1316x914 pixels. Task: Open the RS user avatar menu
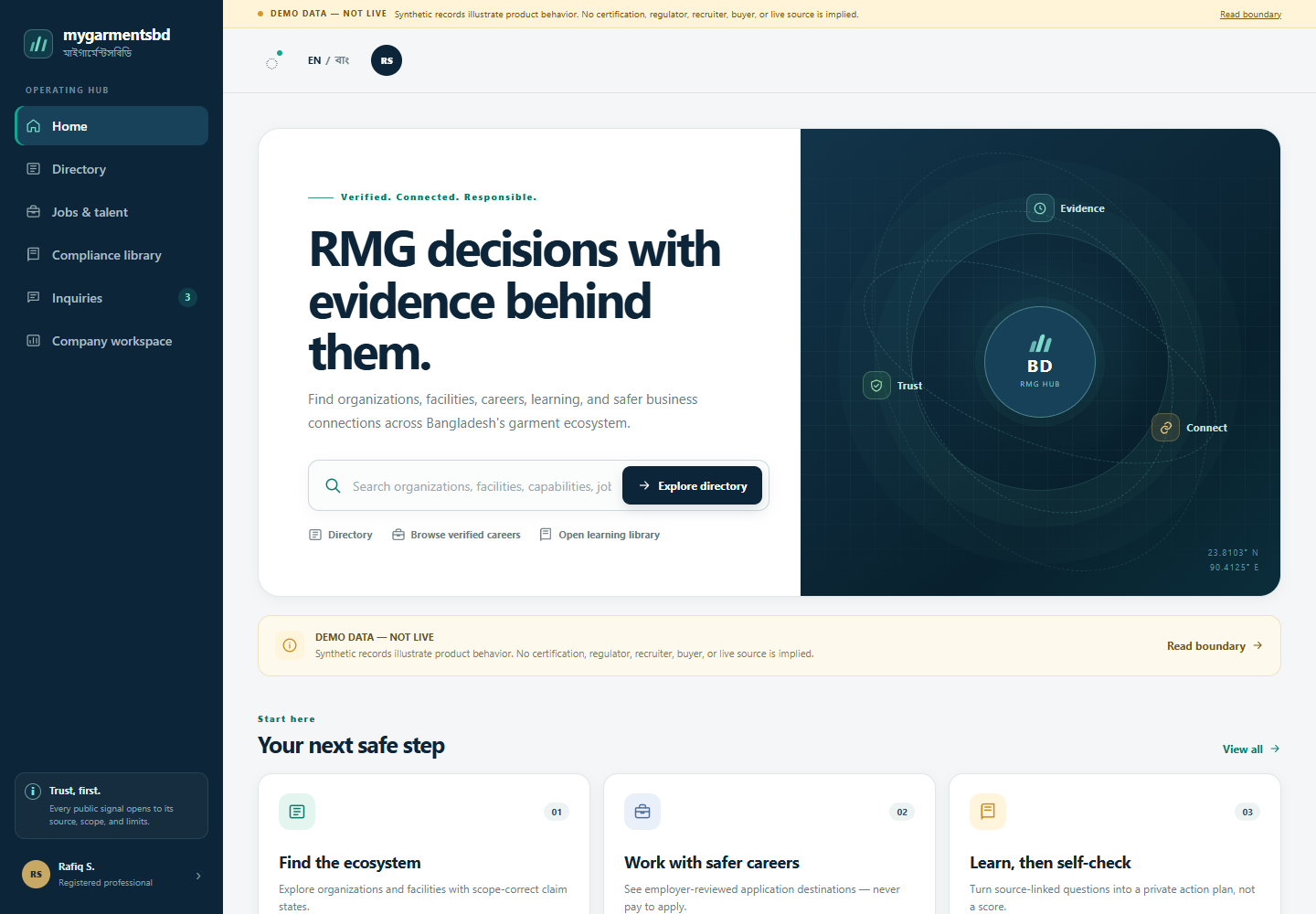click(387, 60)
